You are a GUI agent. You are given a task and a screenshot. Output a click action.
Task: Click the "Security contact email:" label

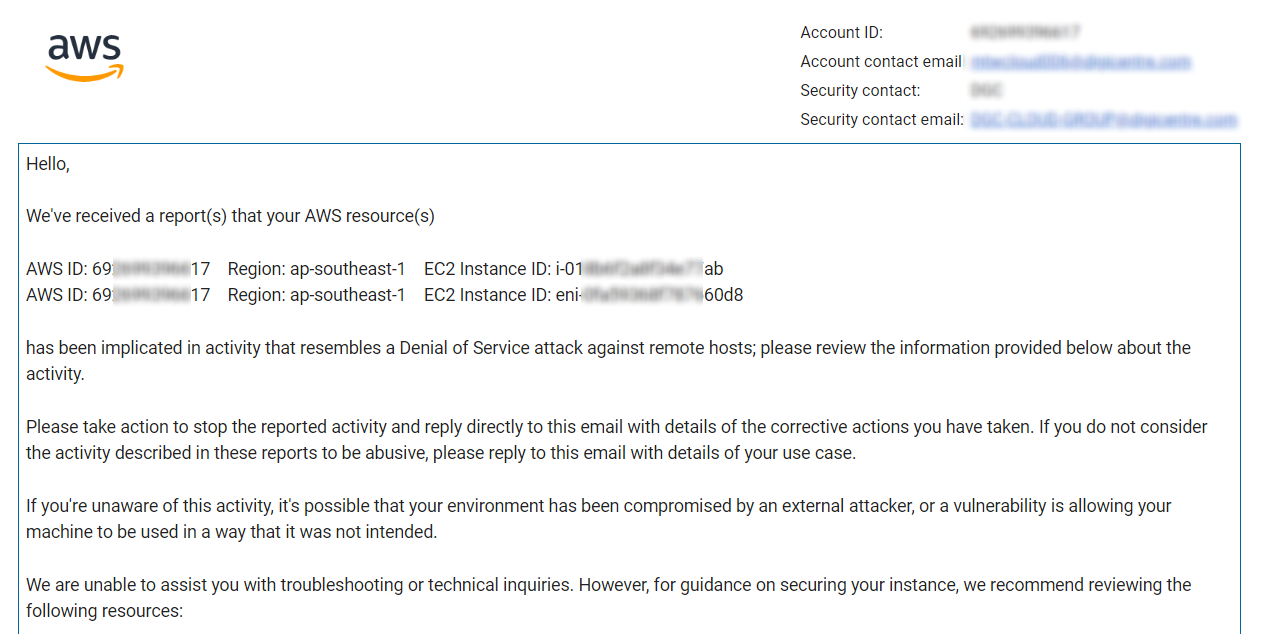click(x=882, y=120)
